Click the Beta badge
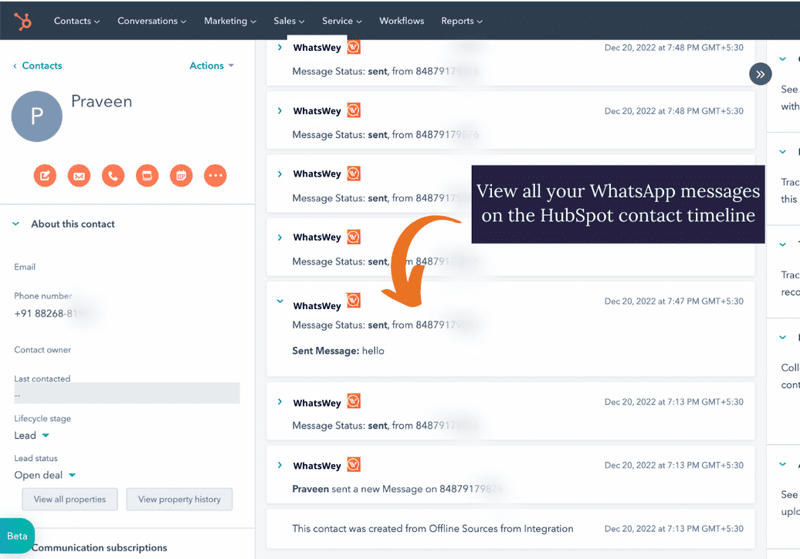Viewport: 800px width, 559px height. point(17,536)
